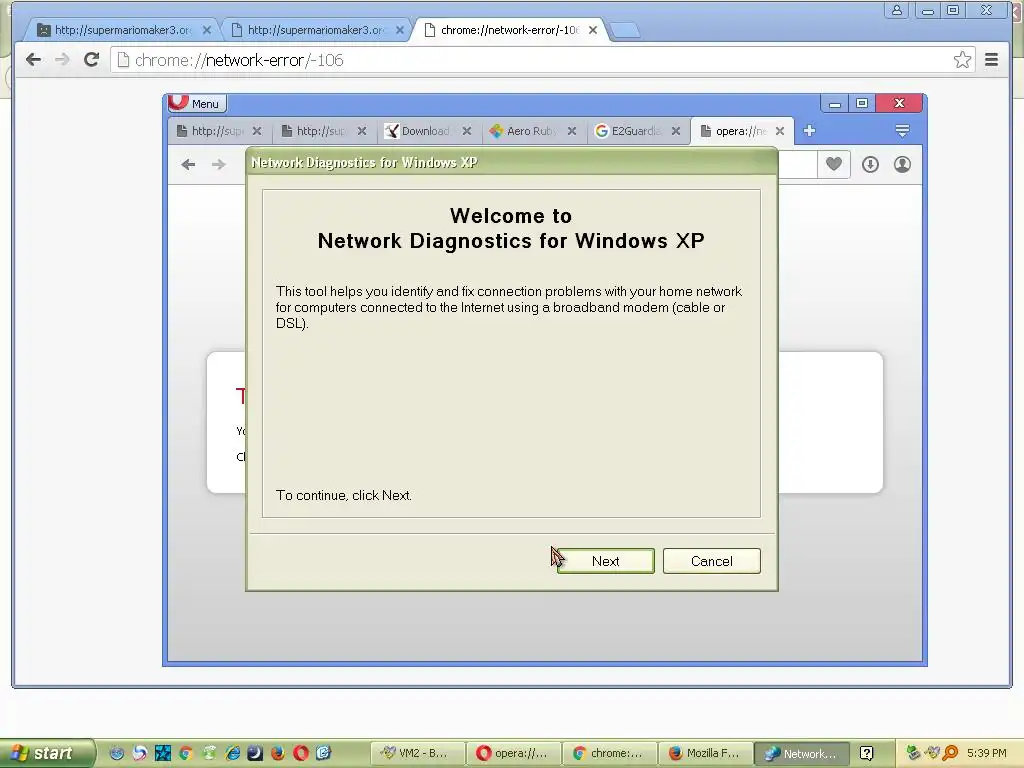The width and height of the screenshot is (1024, 768).
Task: Close the E2Guardian tab in Opera
Action: pos(676,131)
